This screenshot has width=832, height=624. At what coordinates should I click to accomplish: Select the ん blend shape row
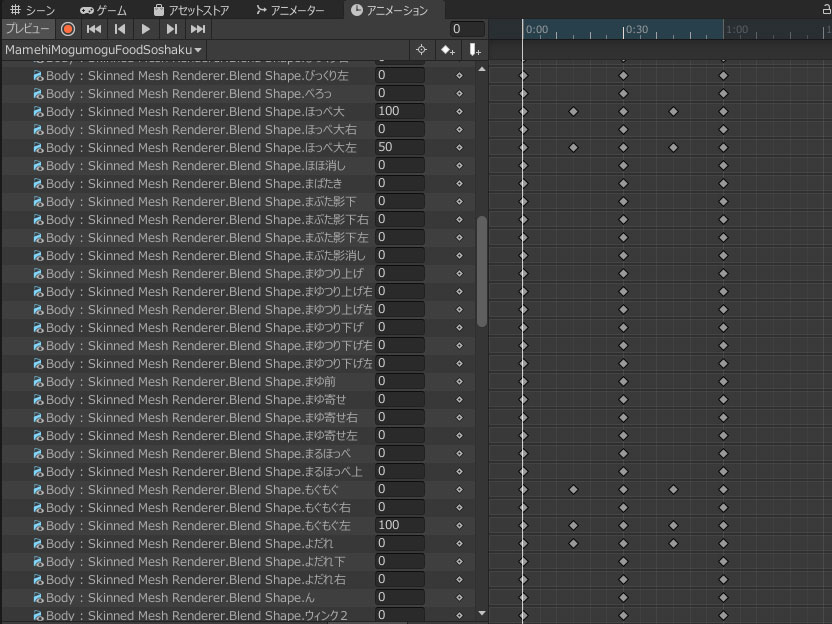[x=238, y=597]
